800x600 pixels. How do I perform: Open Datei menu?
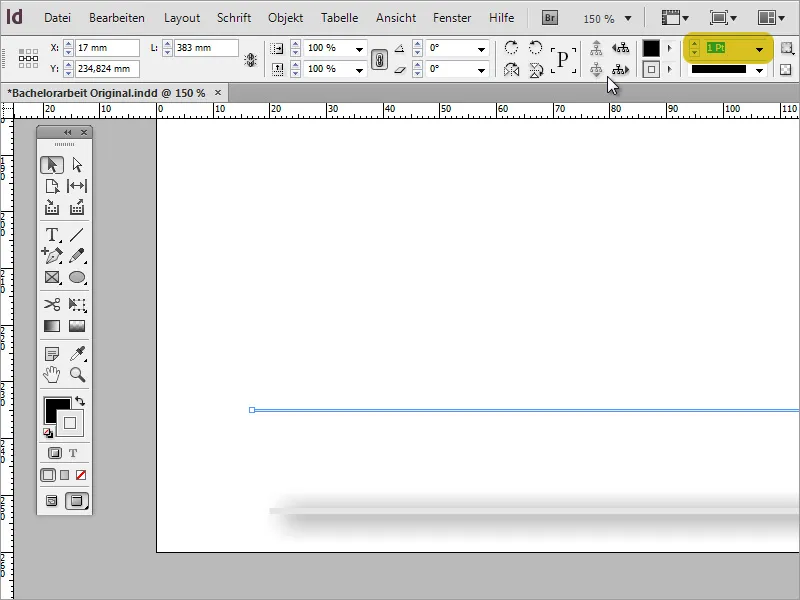click(x=57, y=18)
